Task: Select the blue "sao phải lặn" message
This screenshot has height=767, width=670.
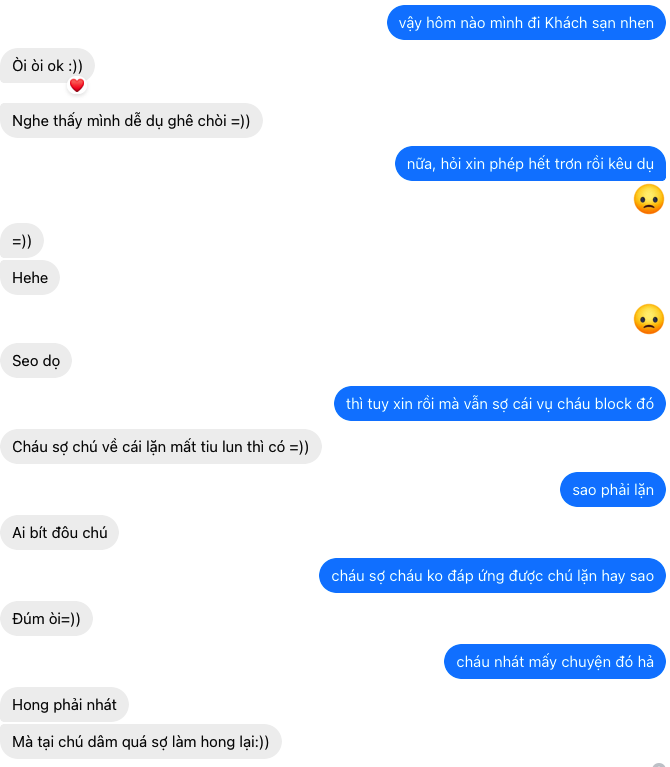Action: coord(613,490)
